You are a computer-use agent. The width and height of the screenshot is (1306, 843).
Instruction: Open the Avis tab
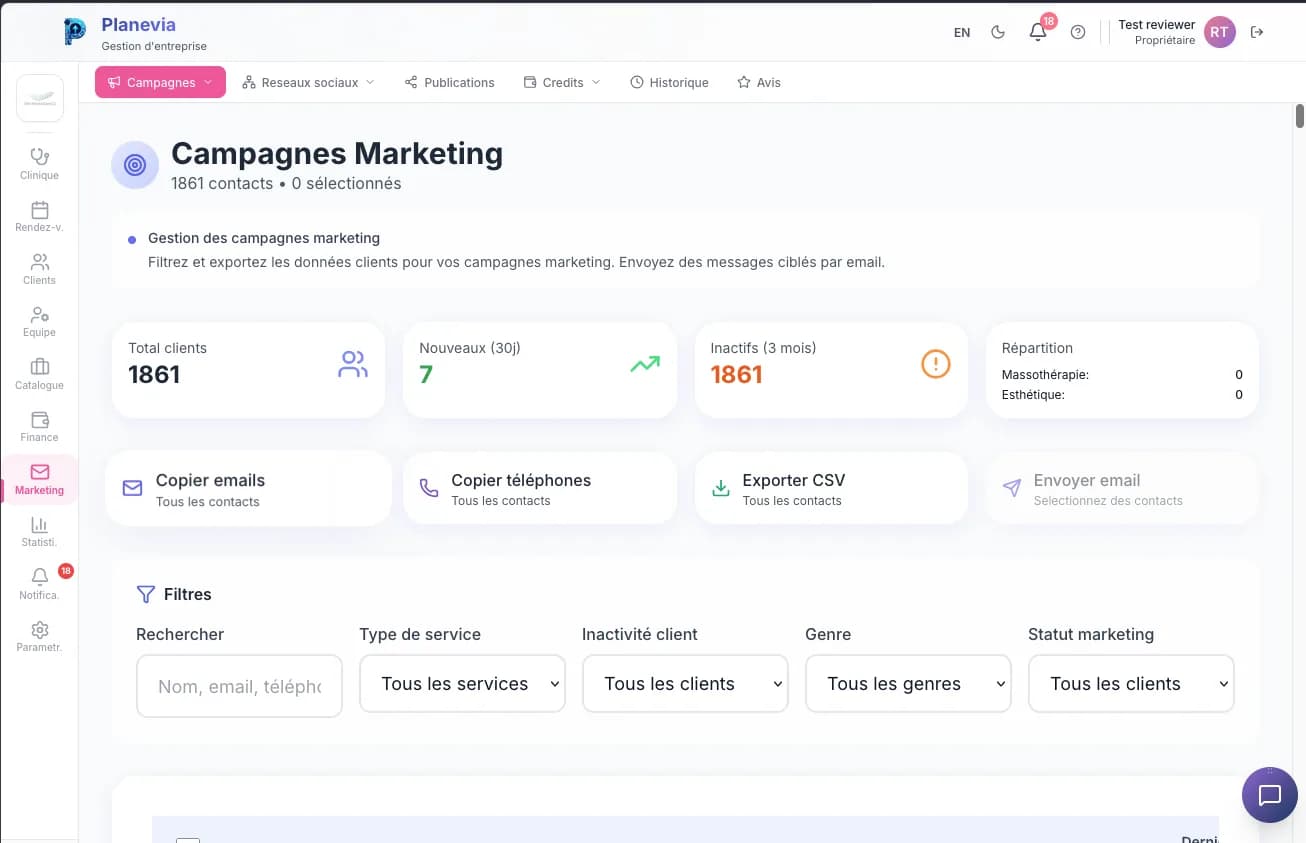click(x=759, y=82)
